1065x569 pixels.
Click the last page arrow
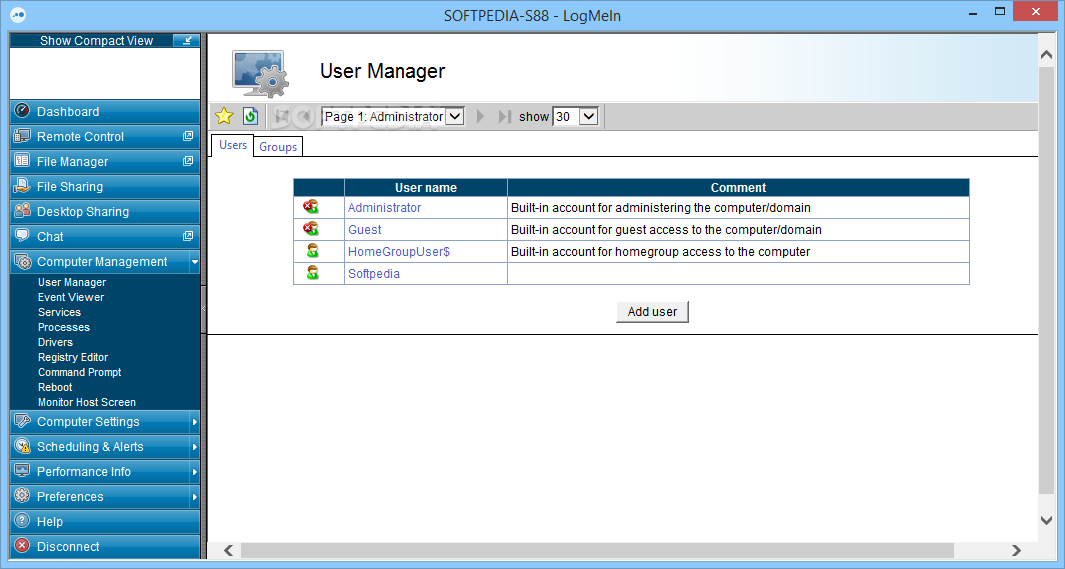[504, 117]
